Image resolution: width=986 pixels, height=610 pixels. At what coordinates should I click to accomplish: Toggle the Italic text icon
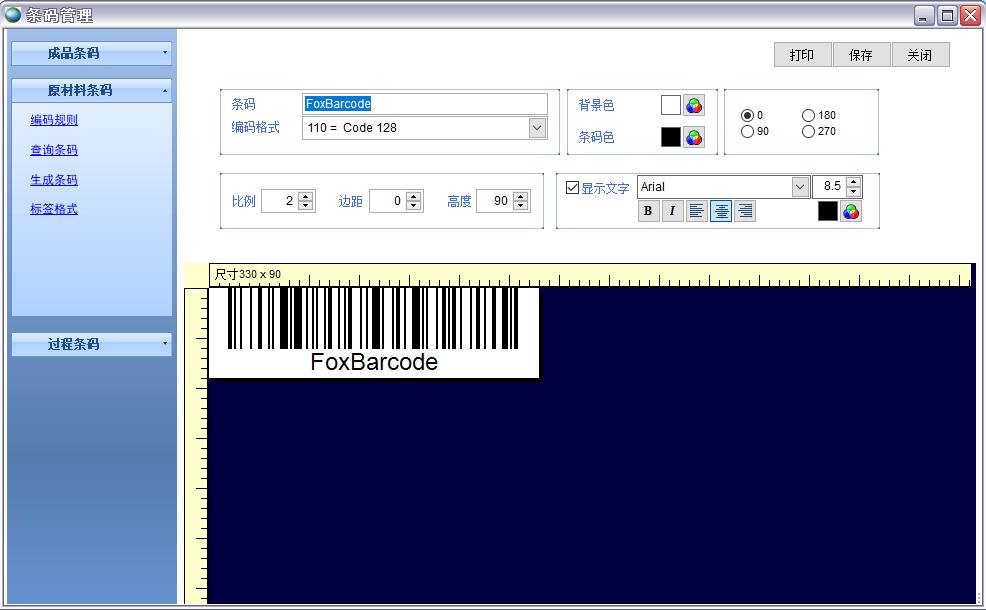672,211
